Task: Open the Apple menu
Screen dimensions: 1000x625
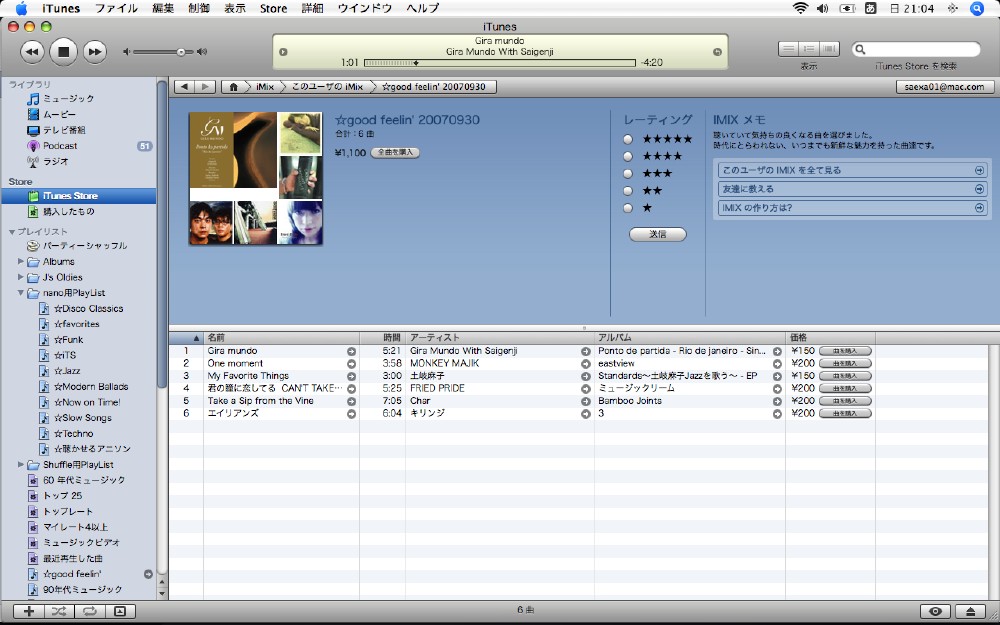Action: 21,8
